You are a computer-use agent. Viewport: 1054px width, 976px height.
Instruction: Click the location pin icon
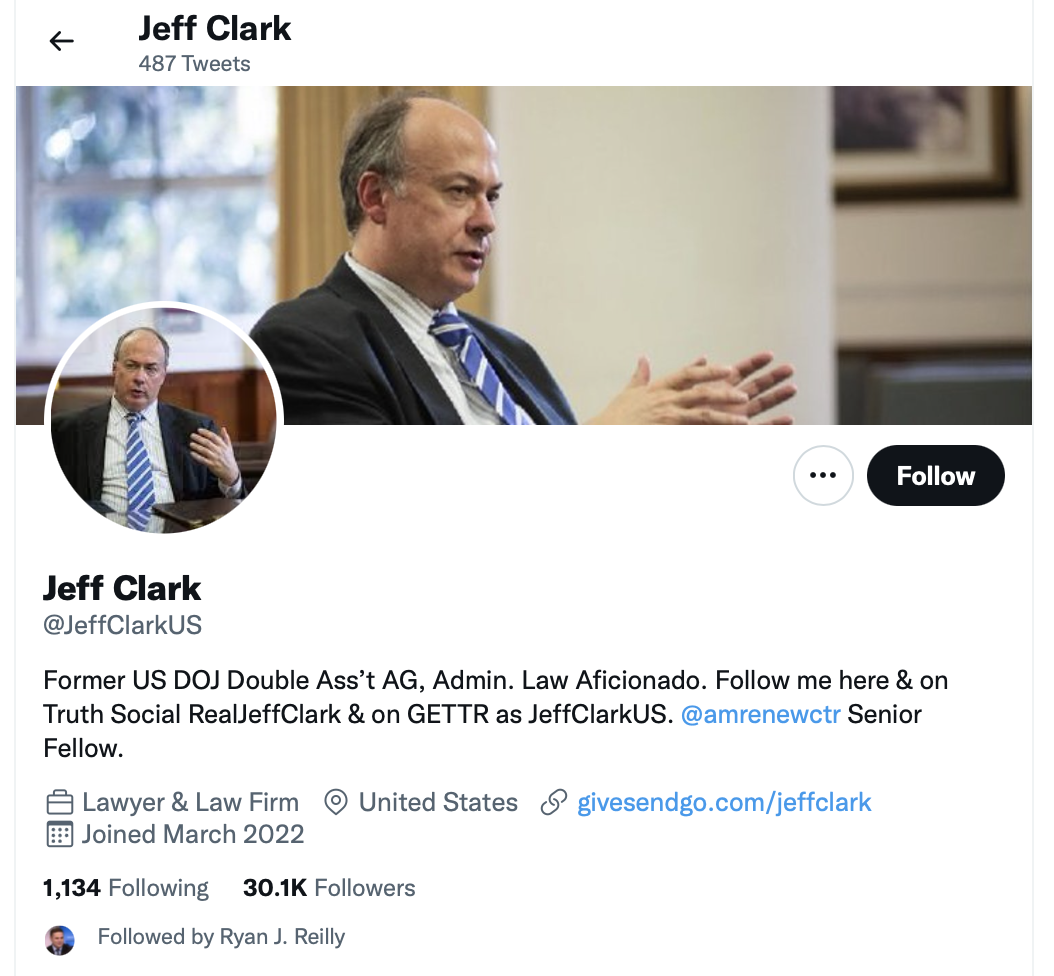point(335,803)
